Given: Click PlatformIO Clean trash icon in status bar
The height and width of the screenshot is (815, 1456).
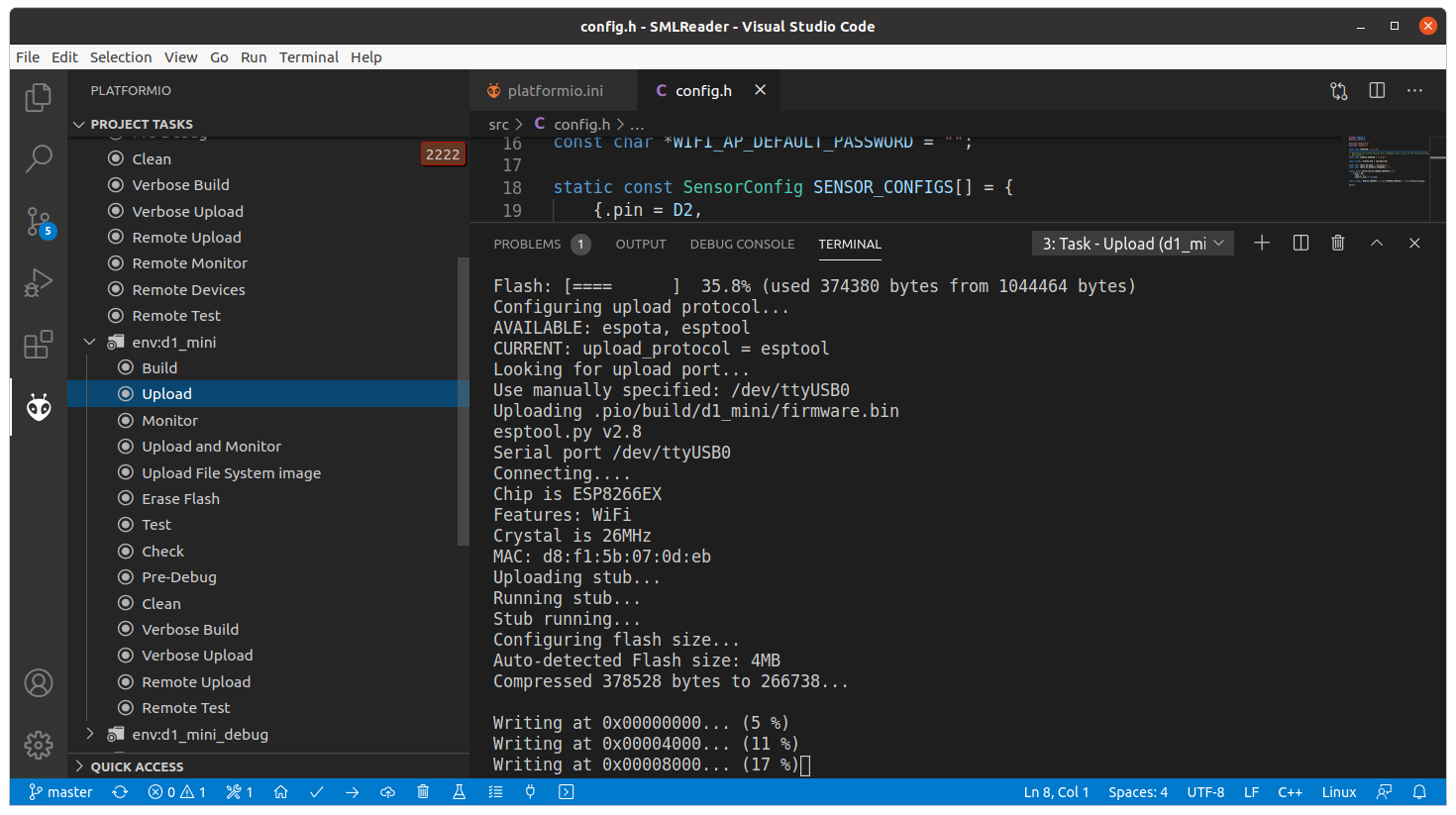Looking at the screenshot, I should pos(423,792).
